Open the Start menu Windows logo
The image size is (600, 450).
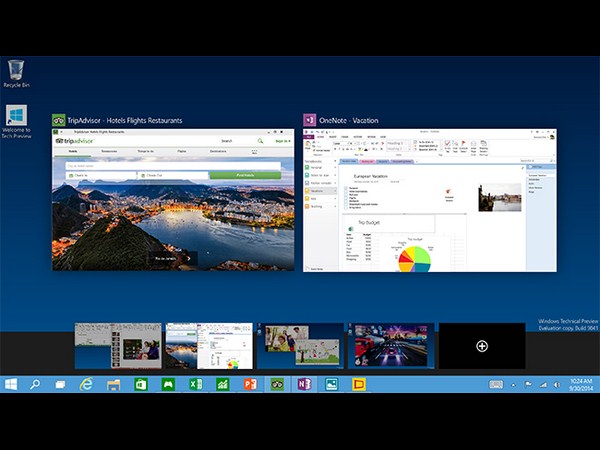coord(11,384)
